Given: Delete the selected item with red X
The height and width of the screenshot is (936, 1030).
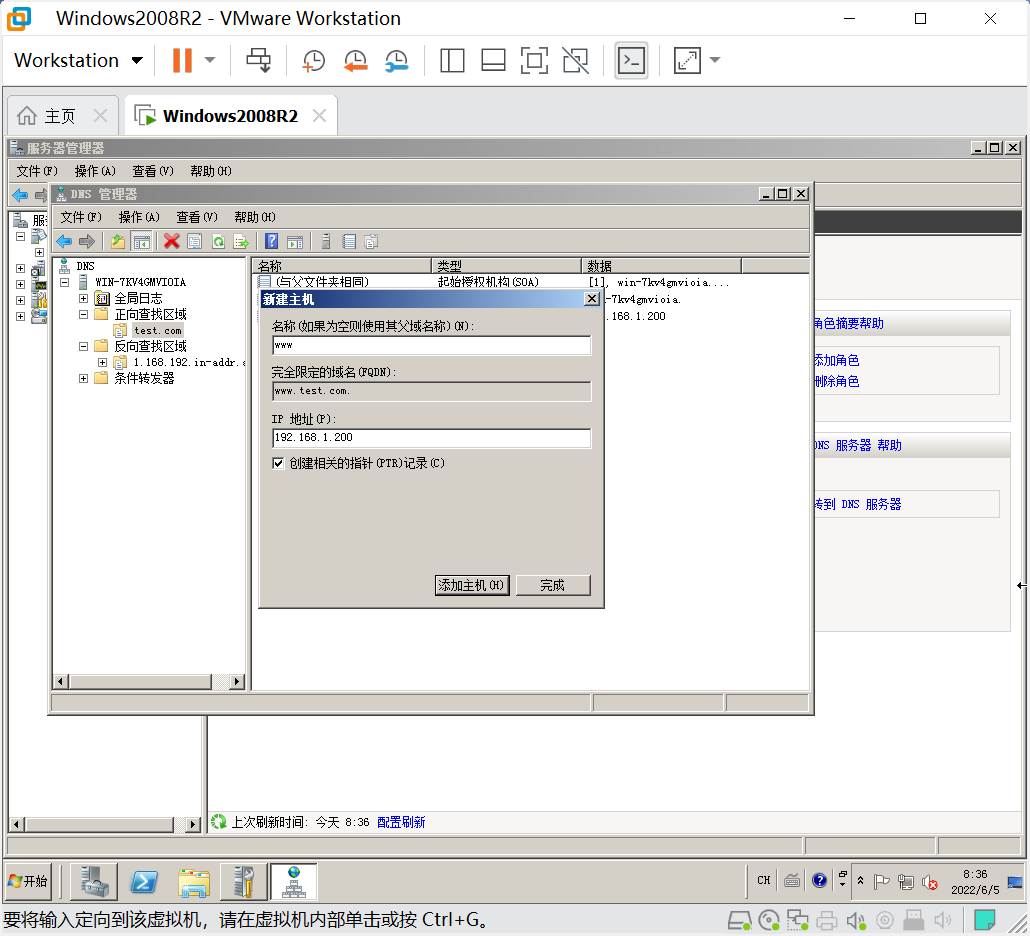Looking at the screenshot, I should tap(171, 242).
